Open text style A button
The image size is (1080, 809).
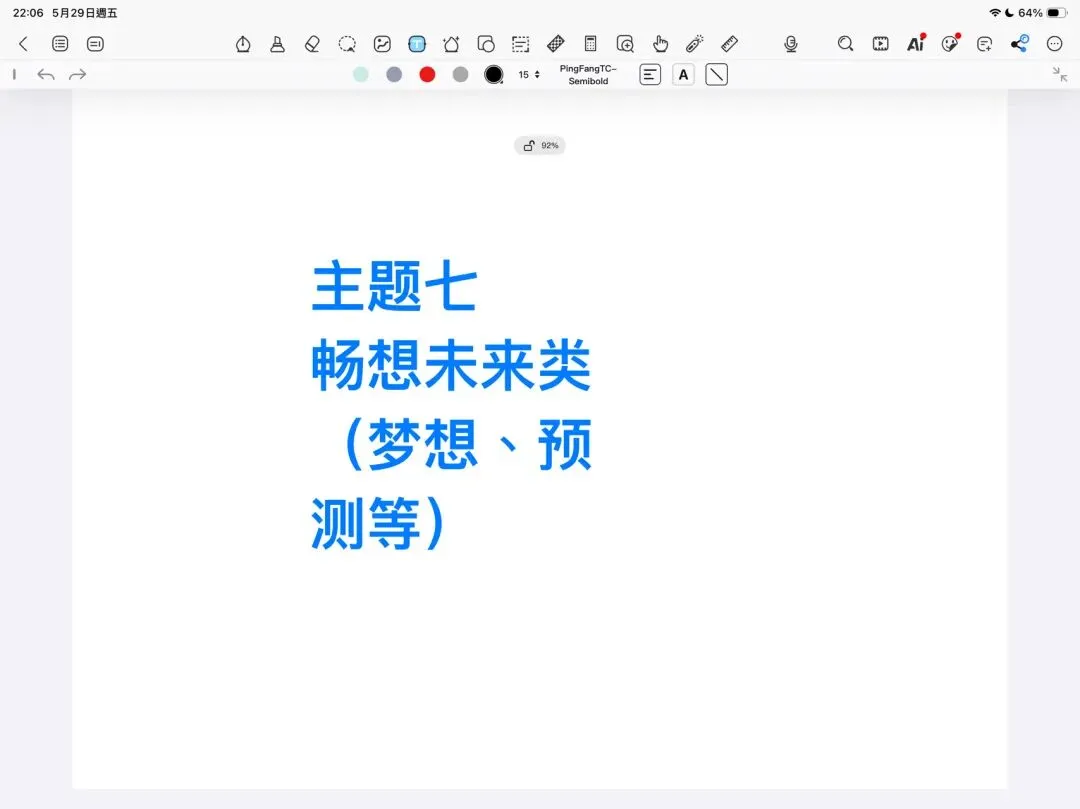(x=683, y=74)
